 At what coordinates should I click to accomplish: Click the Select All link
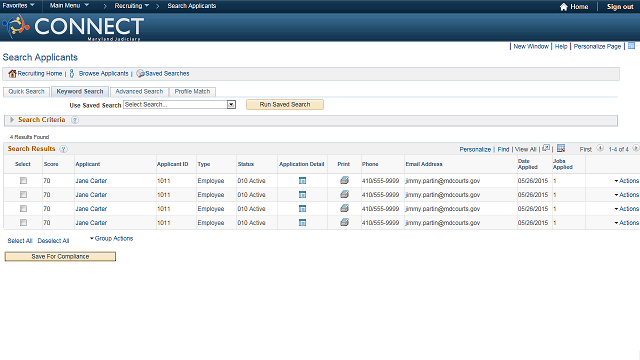20,241
